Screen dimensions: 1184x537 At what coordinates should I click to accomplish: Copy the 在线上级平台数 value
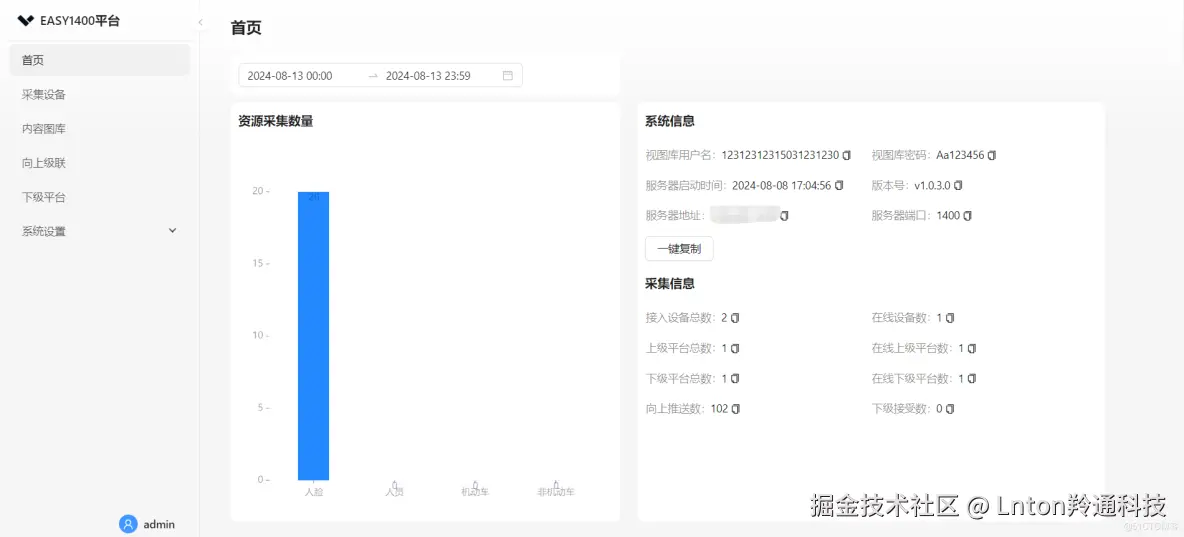click(x=972, y=348)
